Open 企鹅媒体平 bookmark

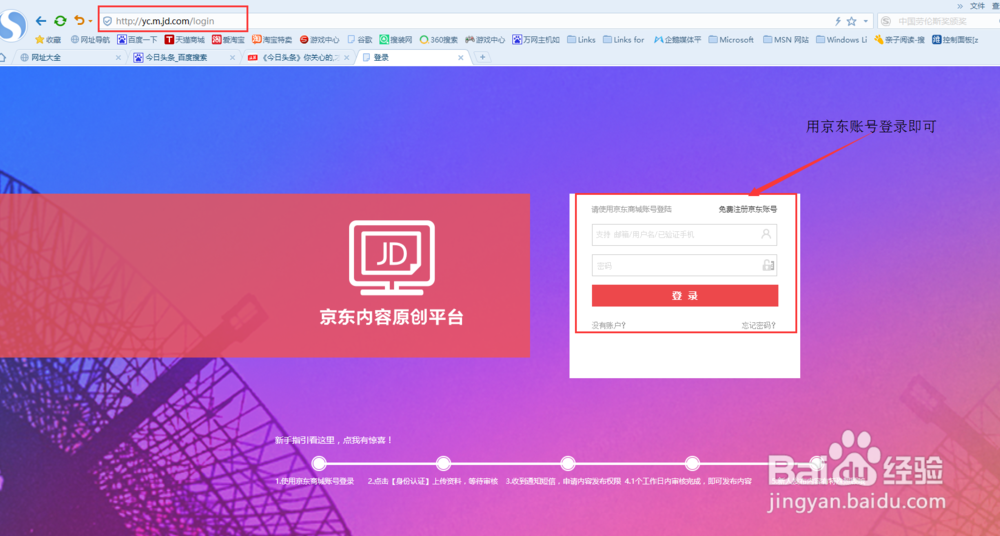tap(677, 40)
